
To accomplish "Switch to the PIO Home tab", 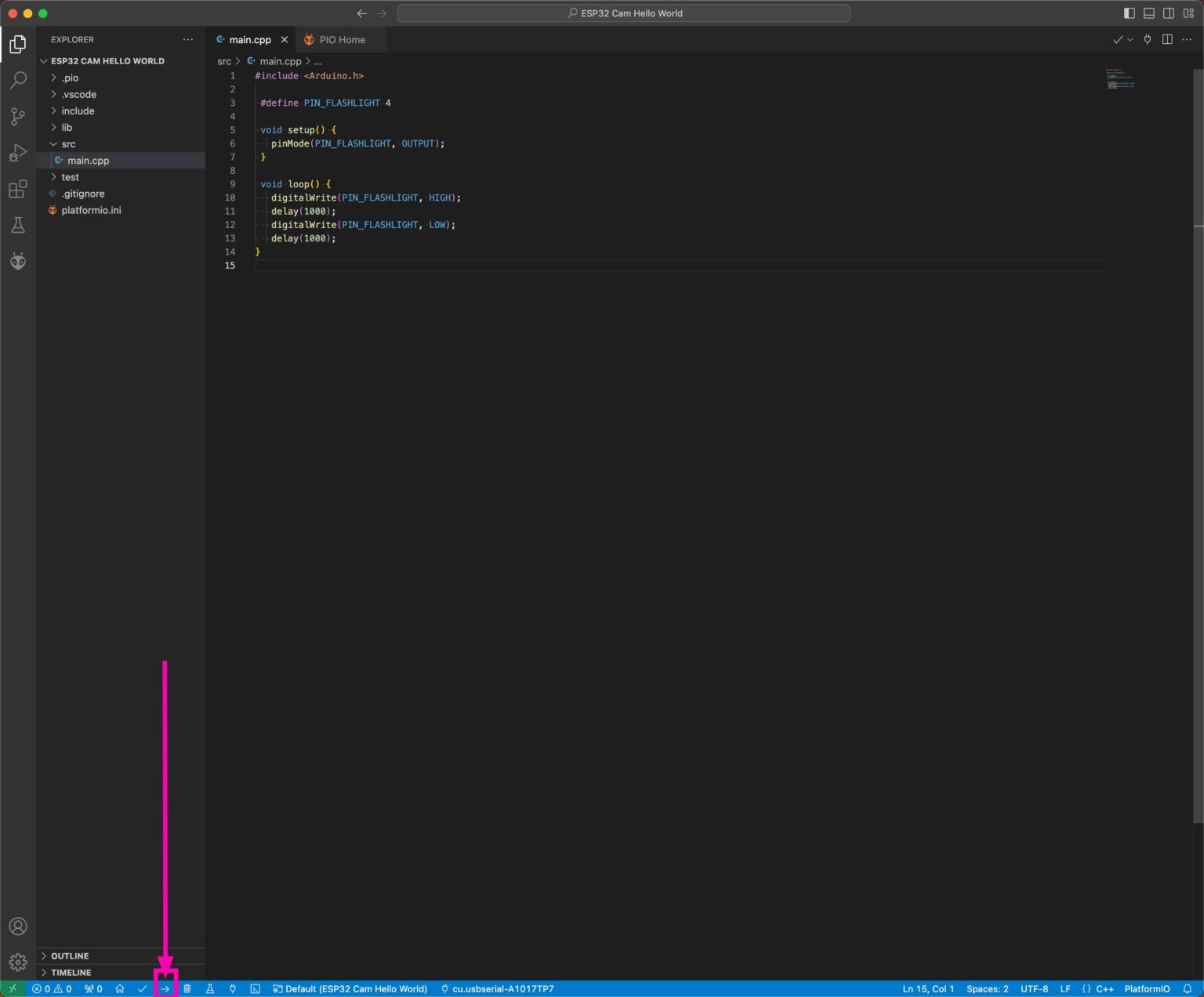I will click(x=342, y=40).
